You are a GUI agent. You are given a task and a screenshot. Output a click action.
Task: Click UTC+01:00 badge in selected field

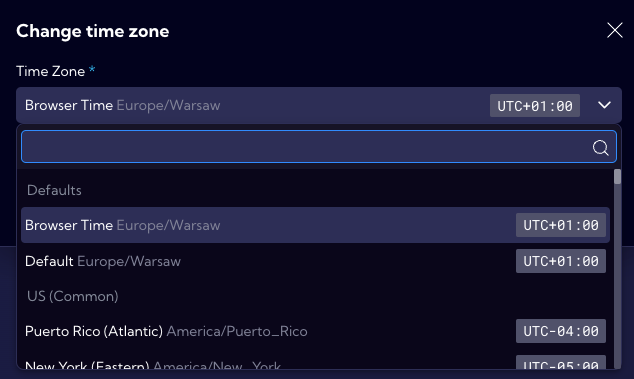[535, 106]
